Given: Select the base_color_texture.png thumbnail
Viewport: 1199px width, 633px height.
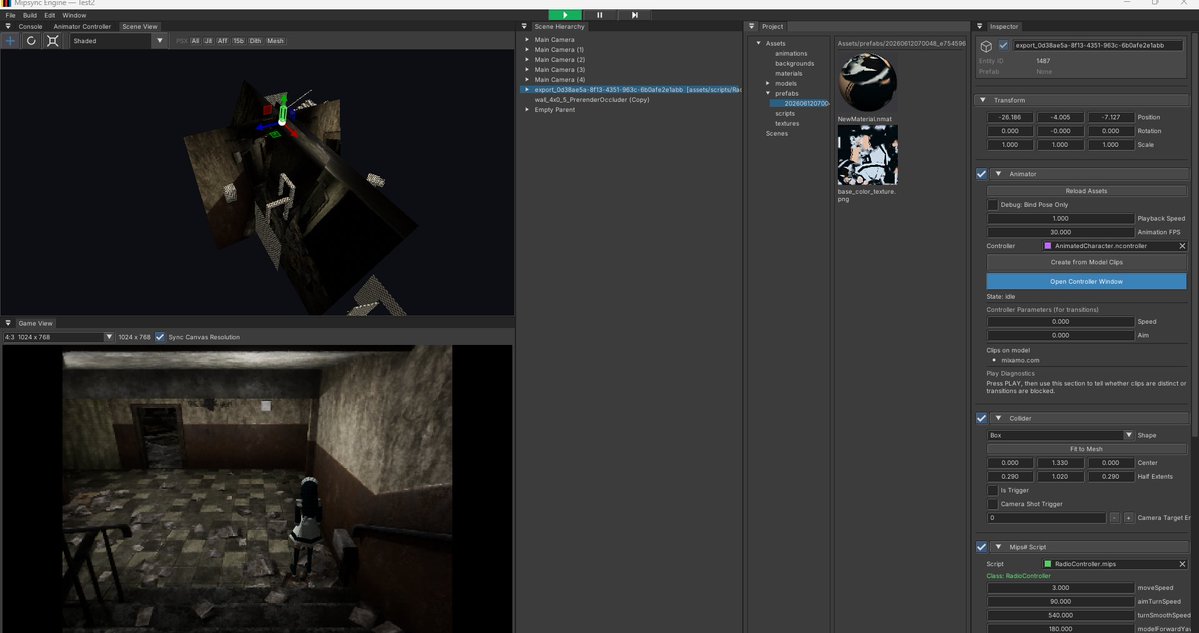Looking at the screenshot, I should pos(868,155).
